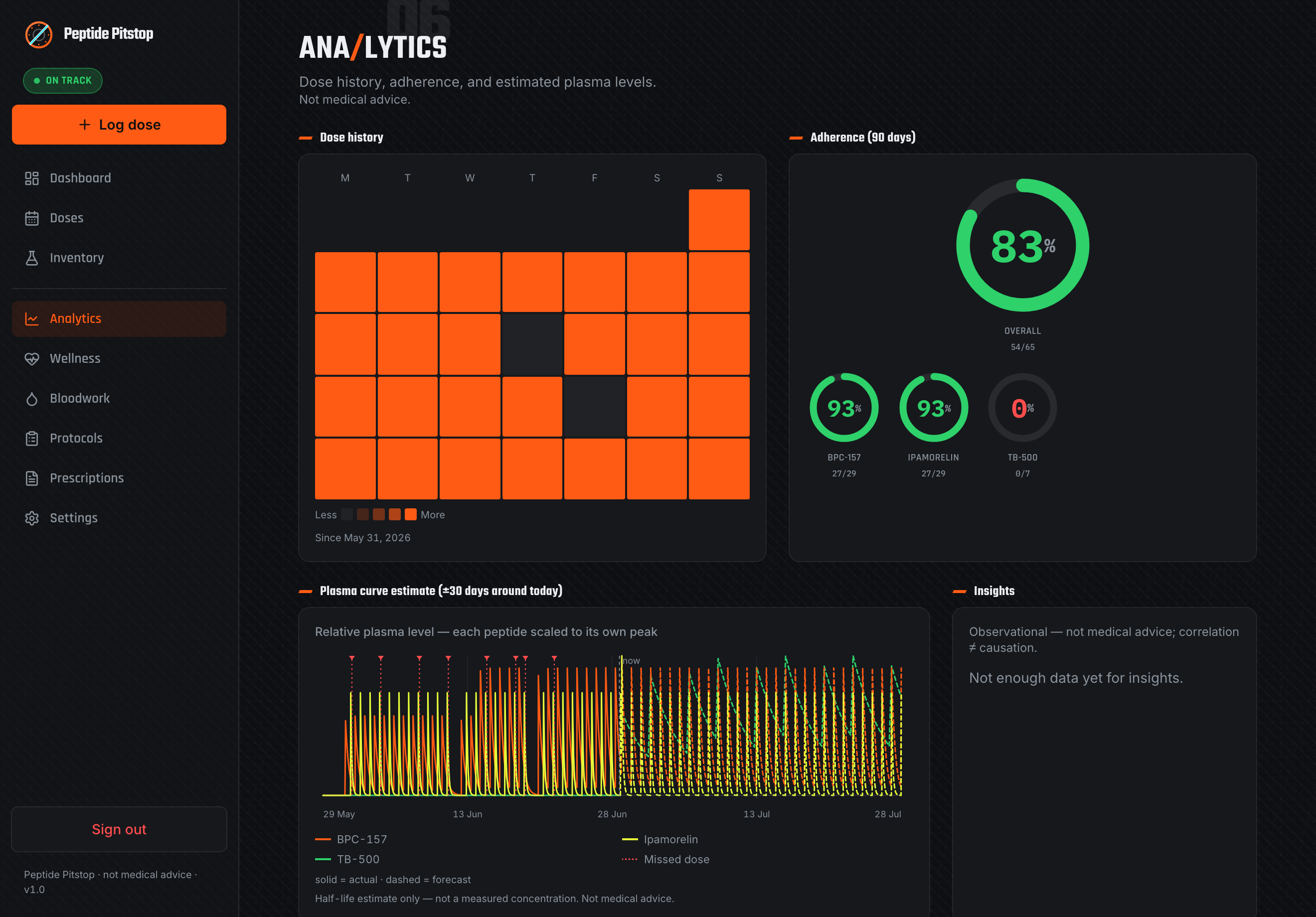The width and height of the screenshot is (1316, 917).
Task: Click the Bloodwork droplet icon
Action: click(x=31, y=398)
